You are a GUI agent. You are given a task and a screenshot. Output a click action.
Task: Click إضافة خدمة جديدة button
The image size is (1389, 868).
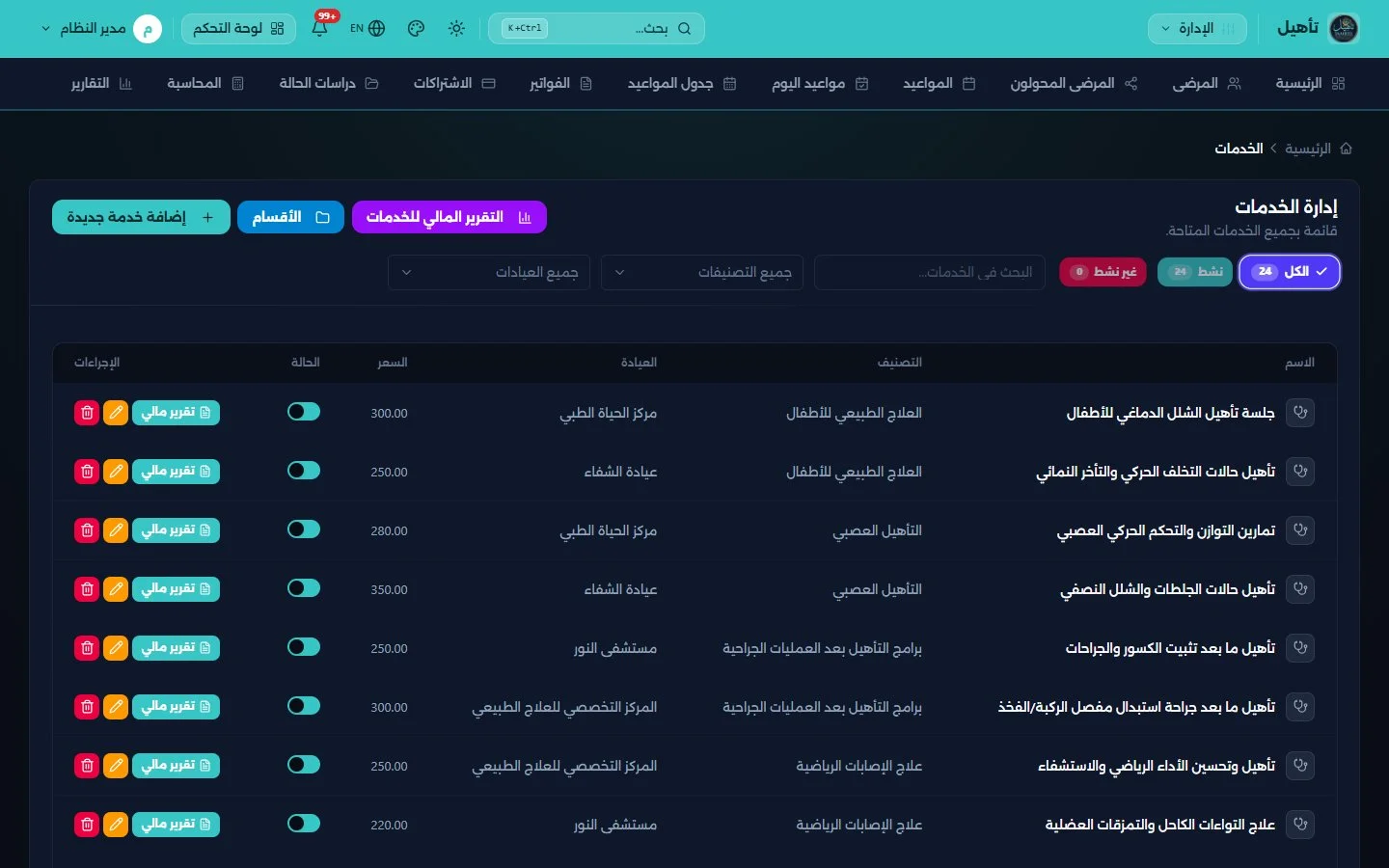coord(141,217)
